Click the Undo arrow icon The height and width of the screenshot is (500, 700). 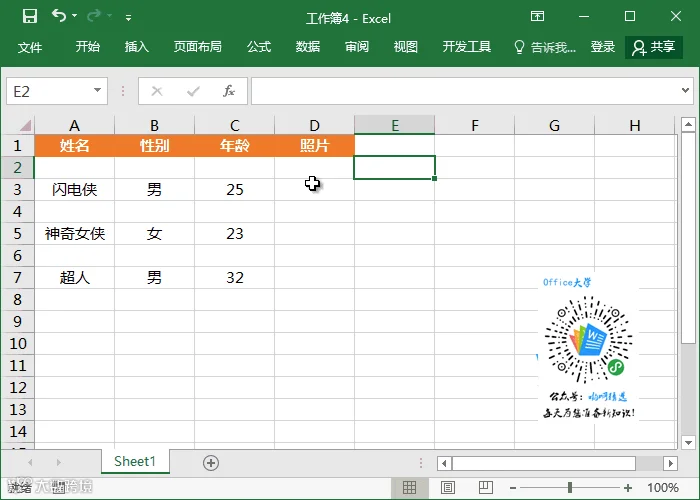(x=59, y=16)
